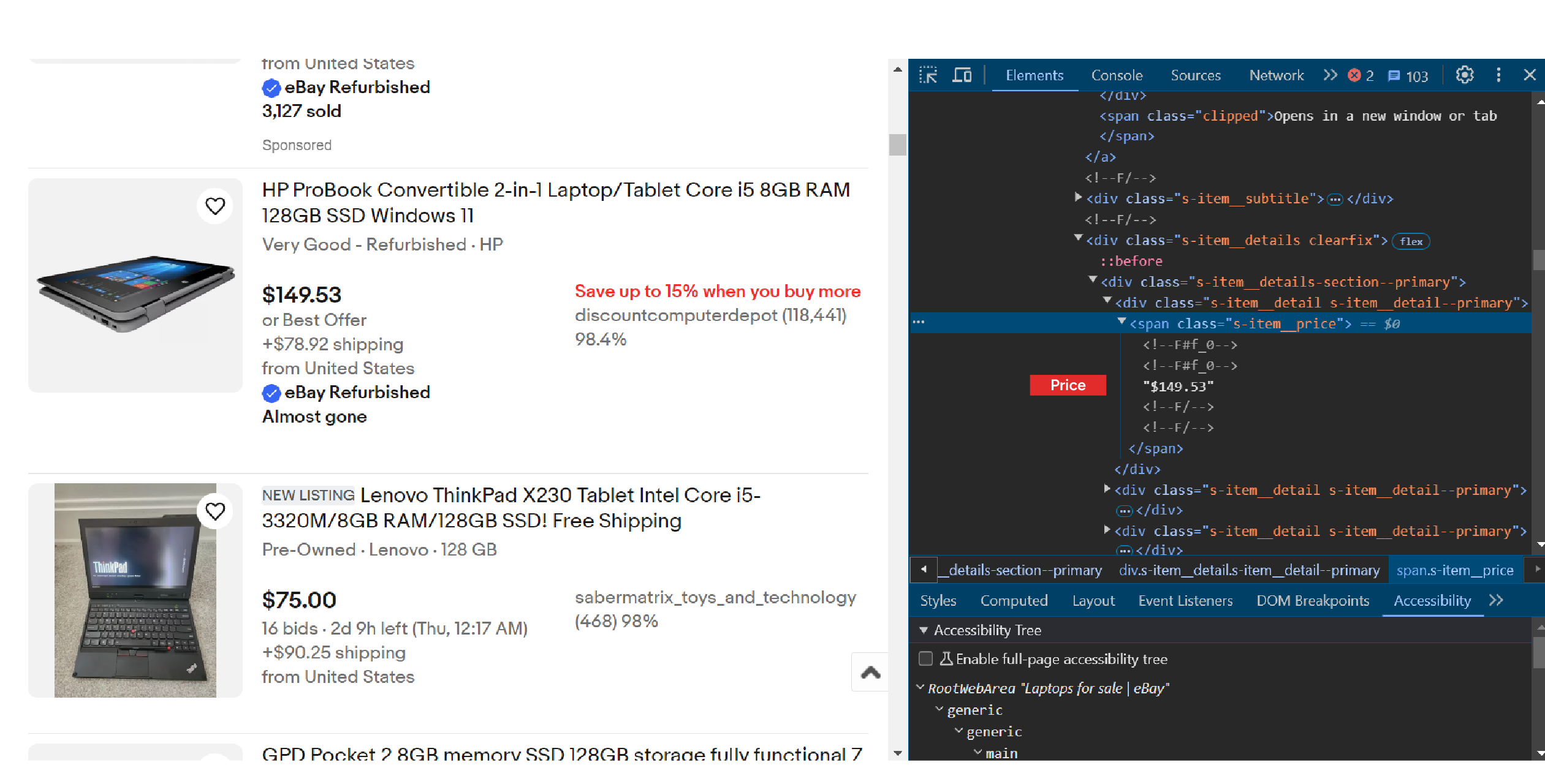
Task: Show more DevTools tabs chevron
Action: point(1330,75)
